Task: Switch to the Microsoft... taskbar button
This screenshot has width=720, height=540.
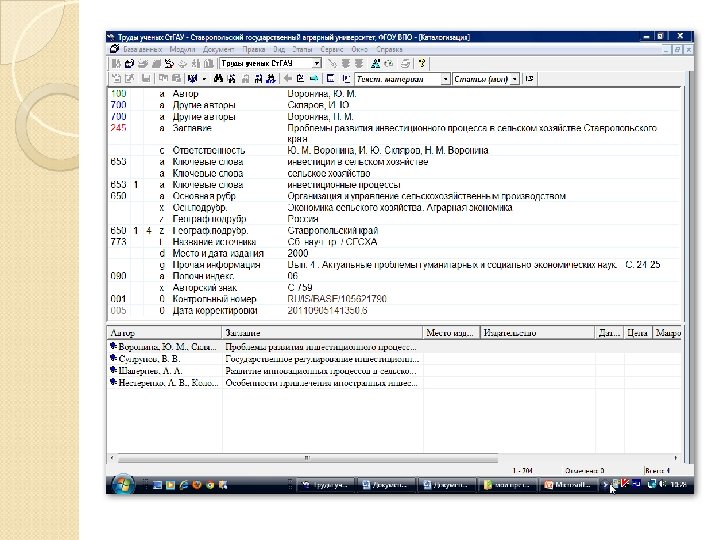Action: pos(568,484)
